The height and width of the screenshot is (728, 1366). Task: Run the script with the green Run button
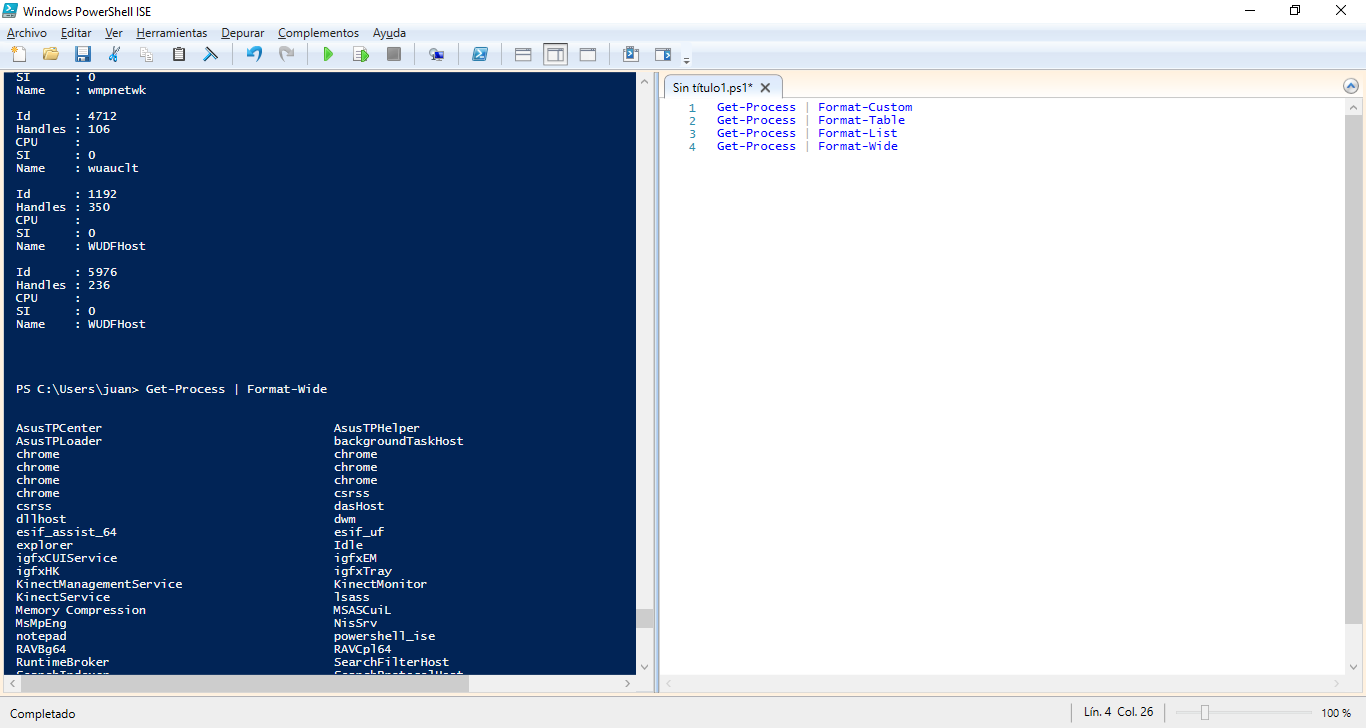click(328, 54)
